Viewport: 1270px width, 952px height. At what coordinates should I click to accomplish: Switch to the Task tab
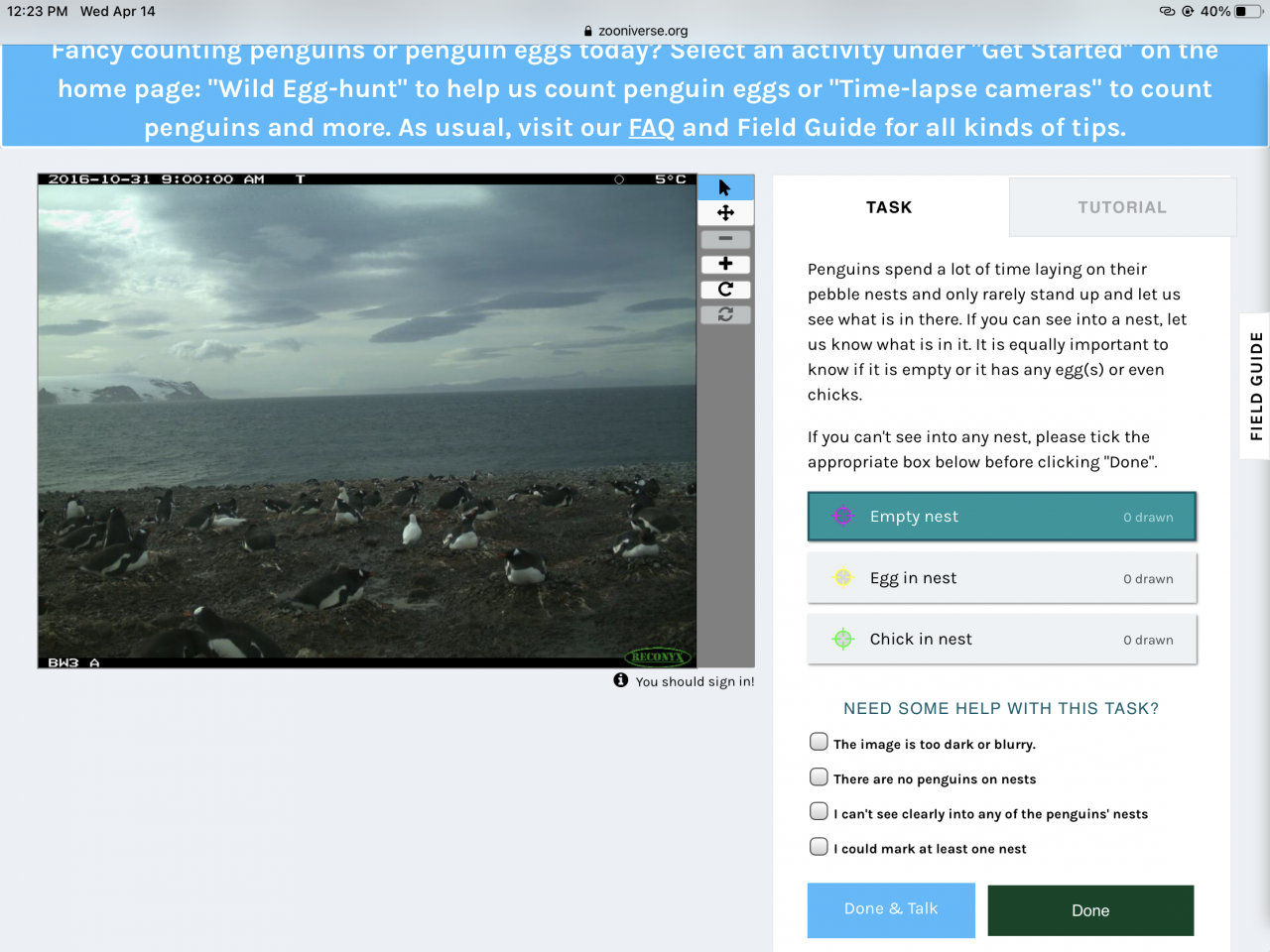(890, 207)
